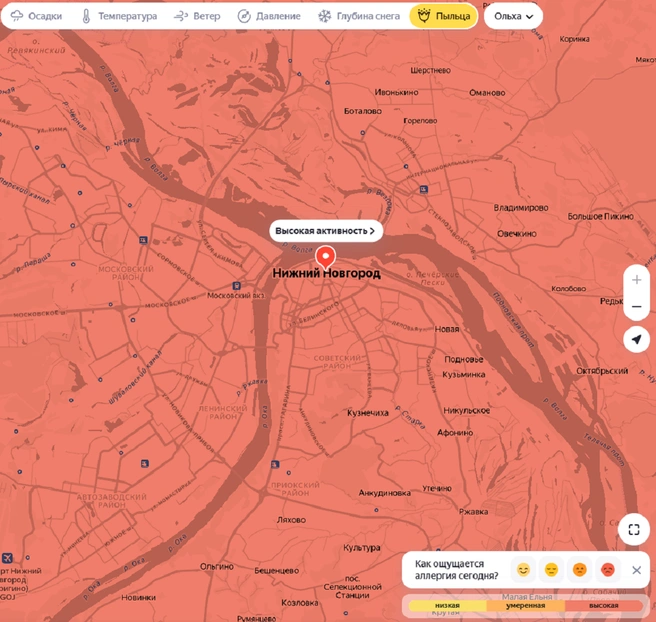Select the Глубина снега layer
656x622 pixels.
tap(359, 16)
